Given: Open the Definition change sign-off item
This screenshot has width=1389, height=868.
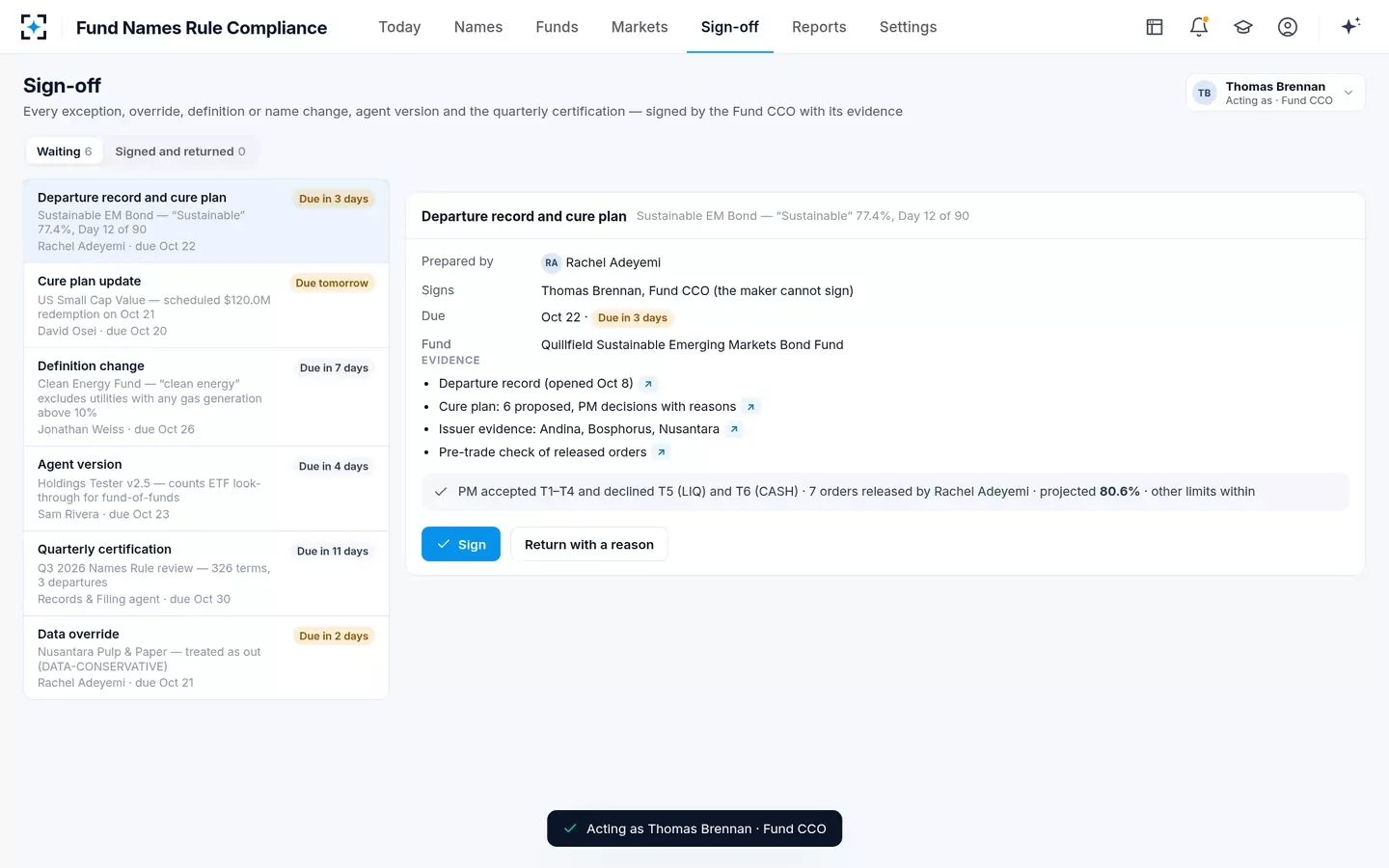Looking at the screenshot, I should [x=206, y=397].
